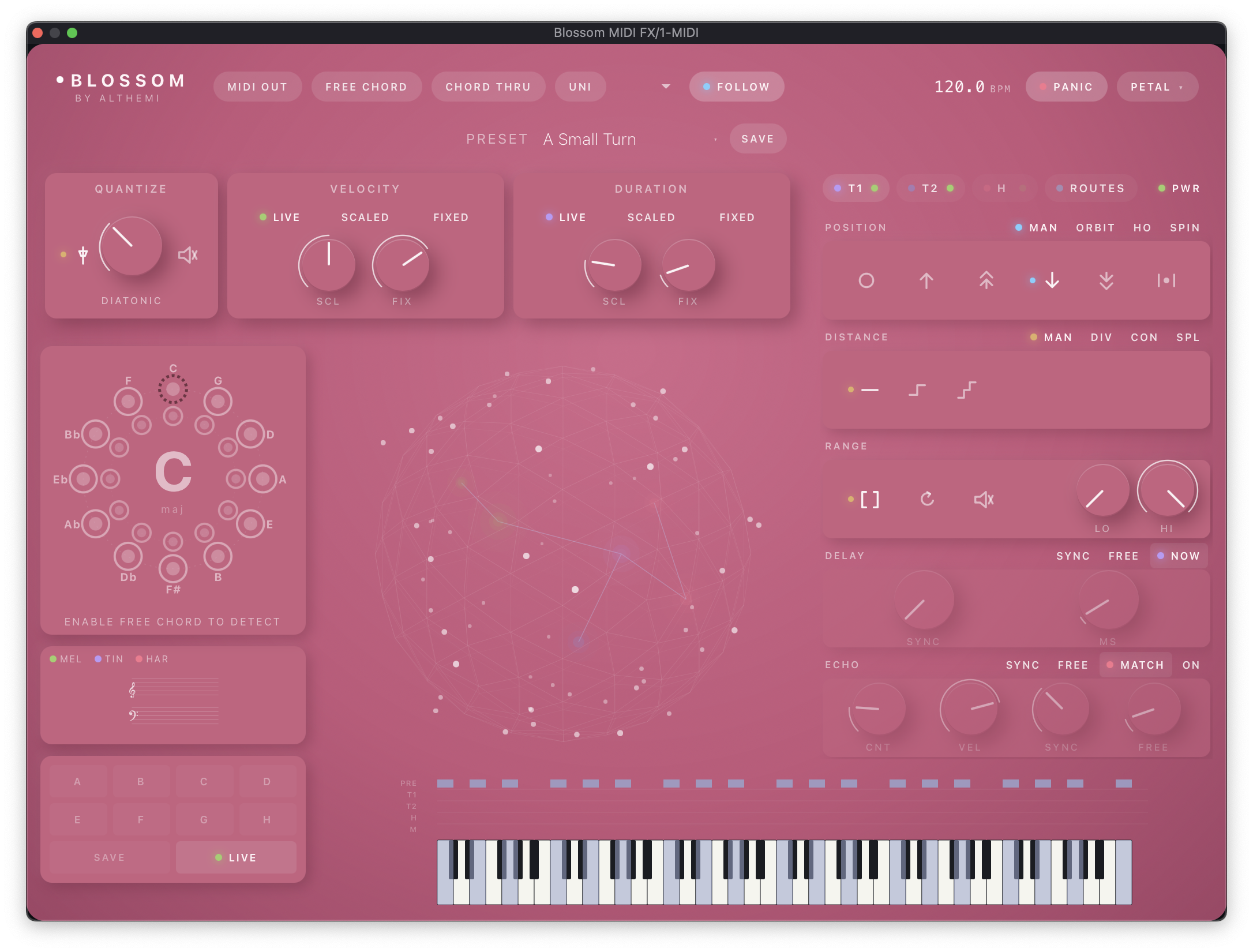
Task: Click the PANIC button
Action: pos(1066,87)
